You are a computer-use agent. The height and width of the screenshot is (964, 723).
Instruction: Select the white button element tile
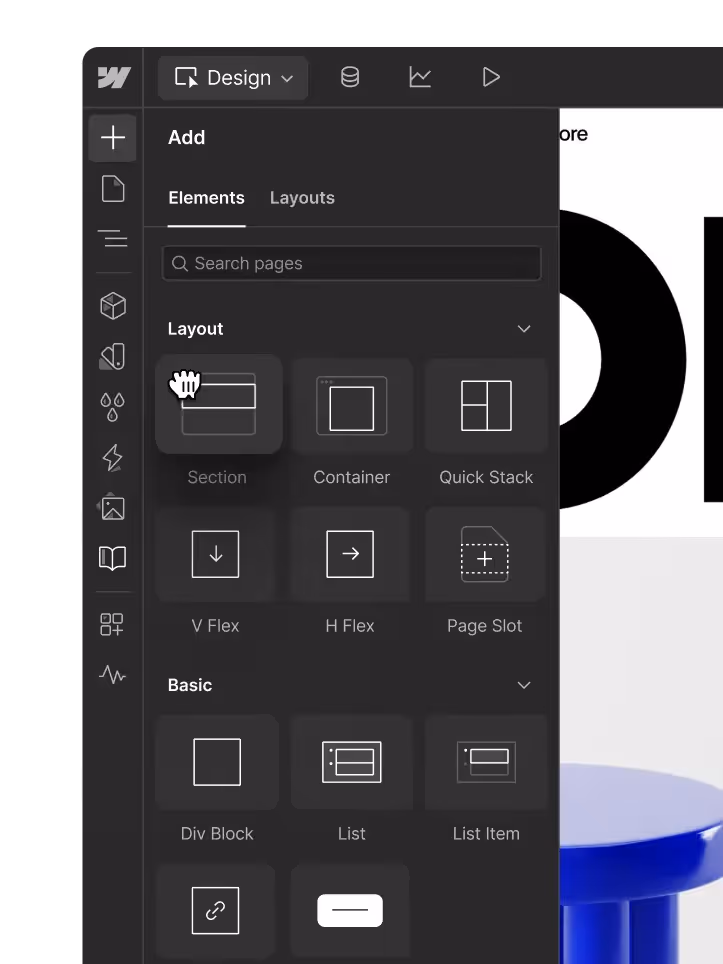point(350,911)
